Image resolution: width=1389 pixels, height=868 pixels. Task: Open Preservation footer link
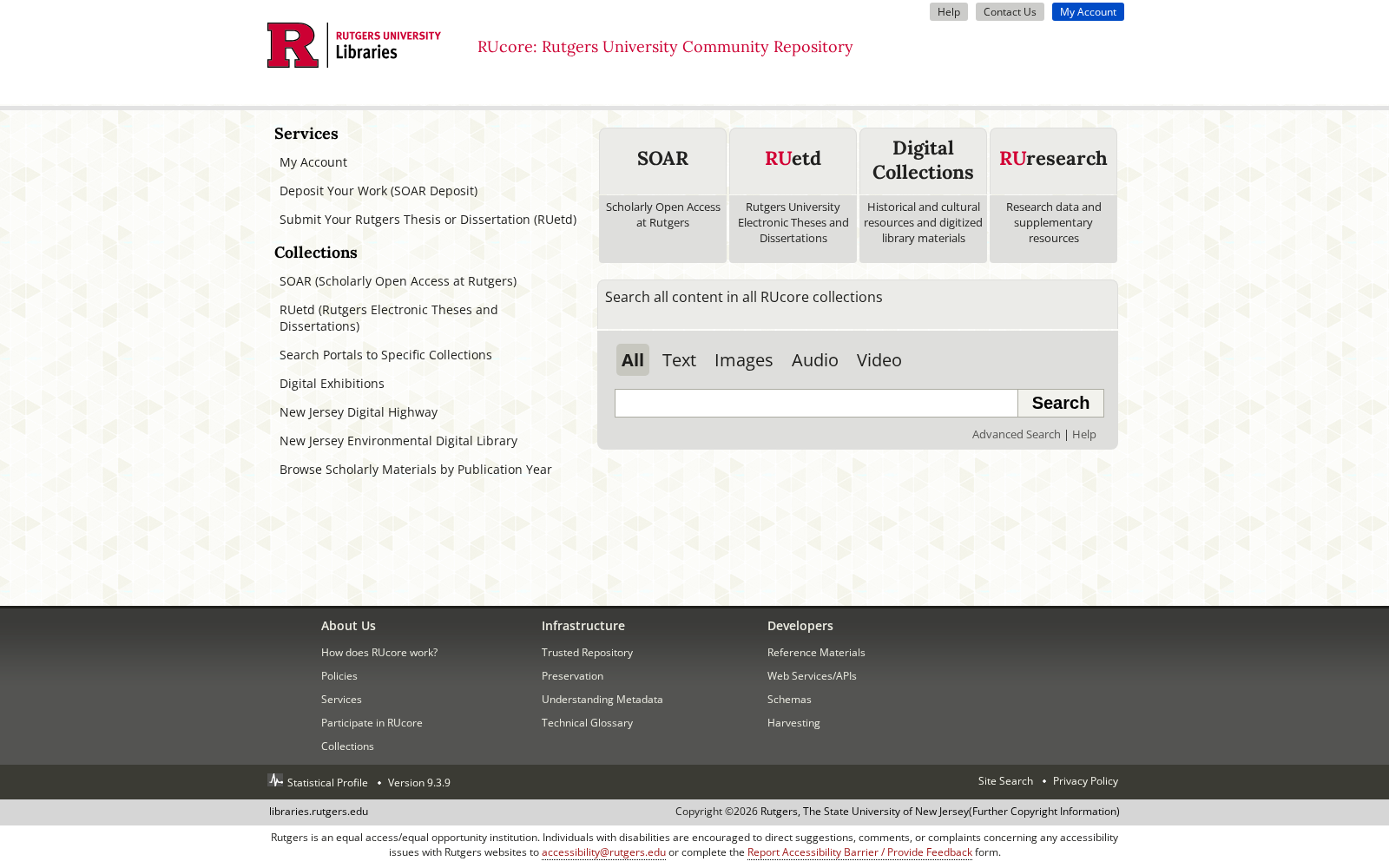[x=572, y=676]
